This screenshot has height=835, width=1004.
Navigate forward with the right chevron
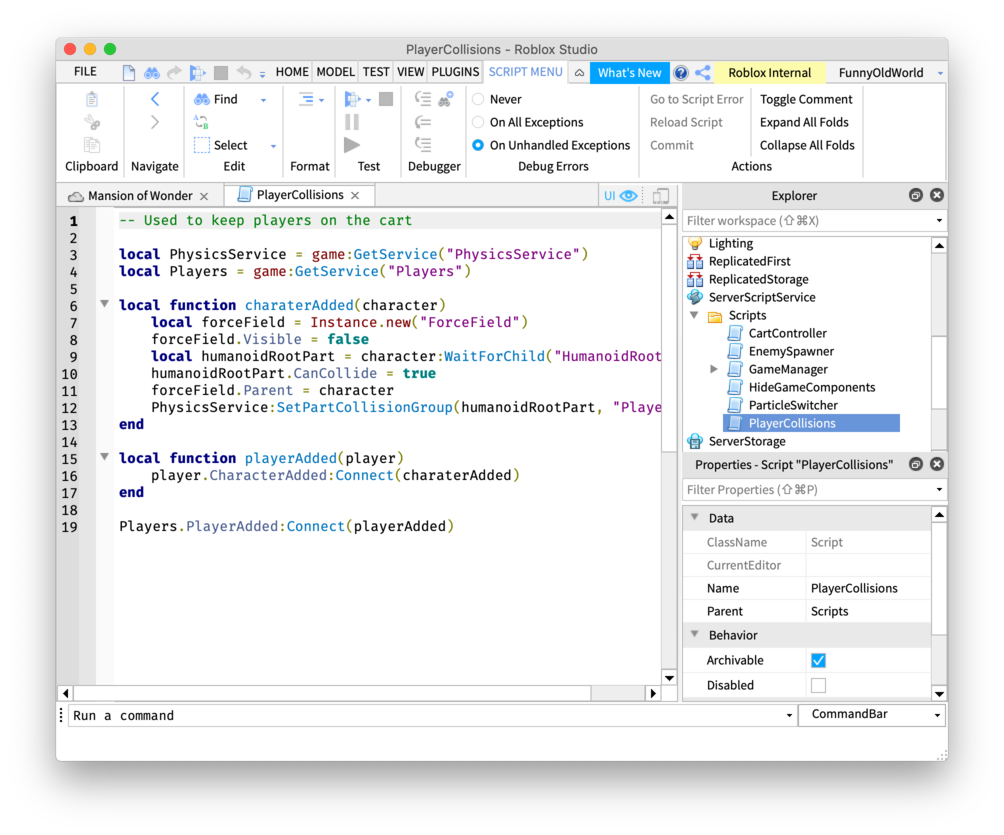(x=155, y=122)
